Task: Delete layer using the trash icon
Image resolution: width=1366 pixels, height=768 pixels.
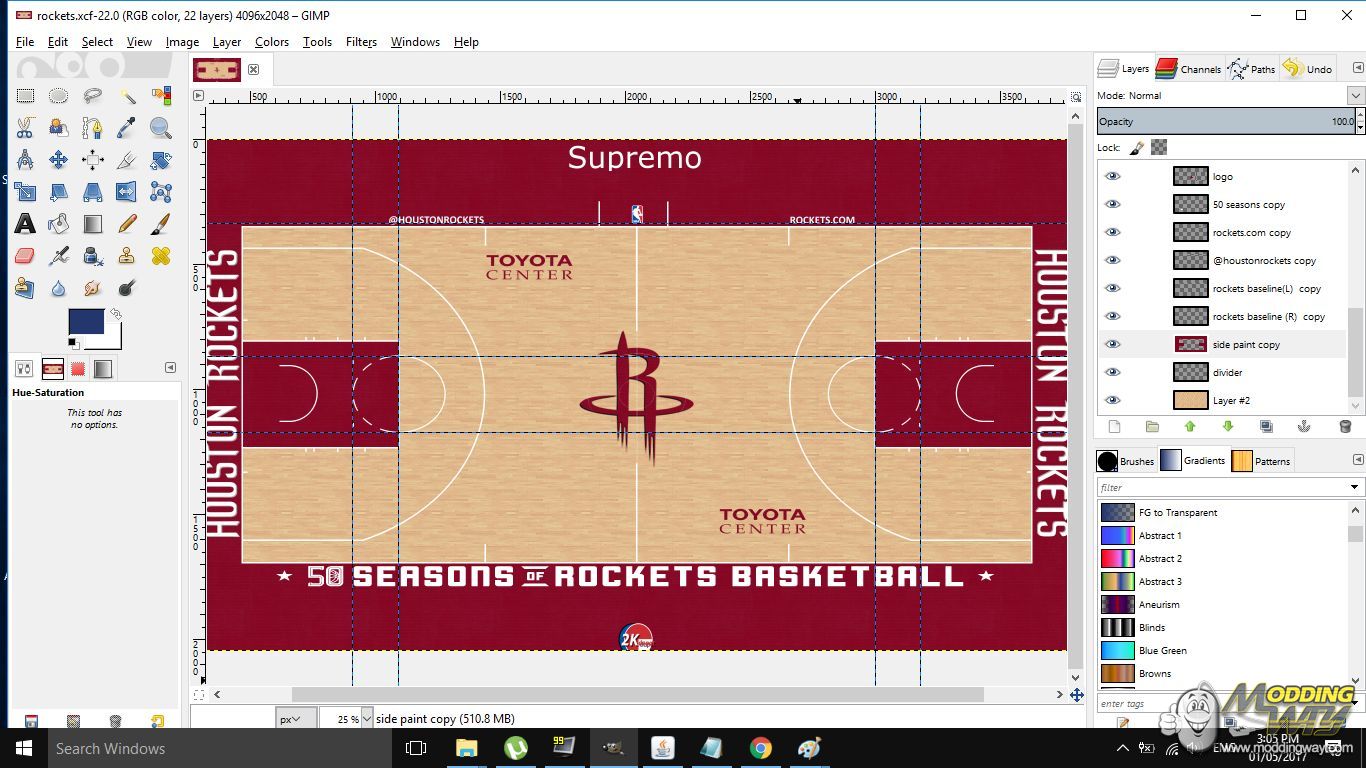Action: click(1344, 427)
